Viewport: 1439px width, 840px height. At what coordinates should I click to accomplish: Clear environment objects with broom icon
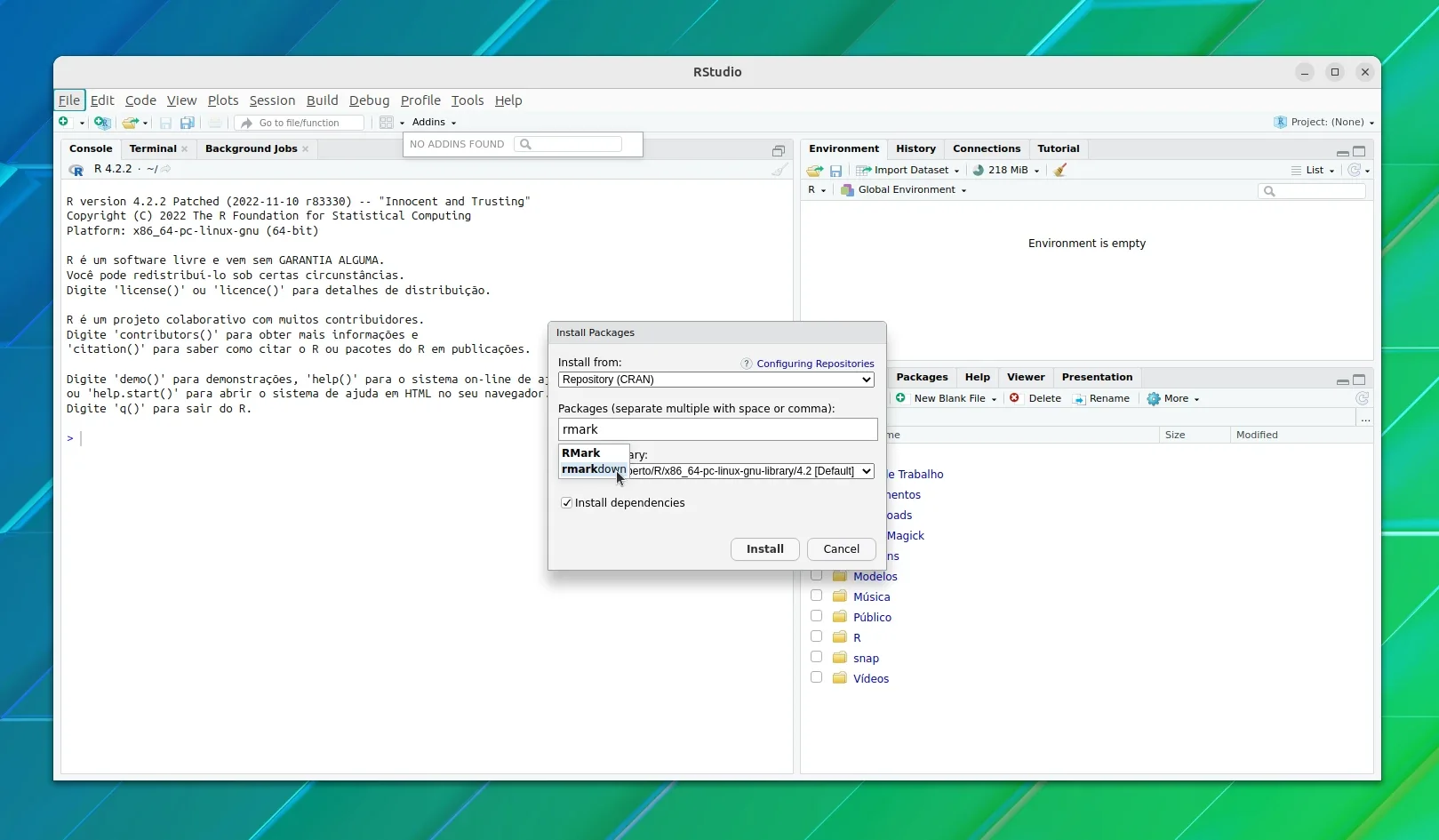(1060, 170)
